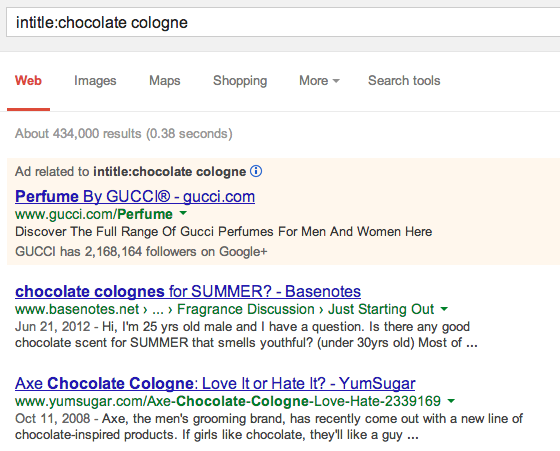Expand the arrow beside the yumsugar URL
This screenshot has height=451, width=560.
tap(451, 401)
